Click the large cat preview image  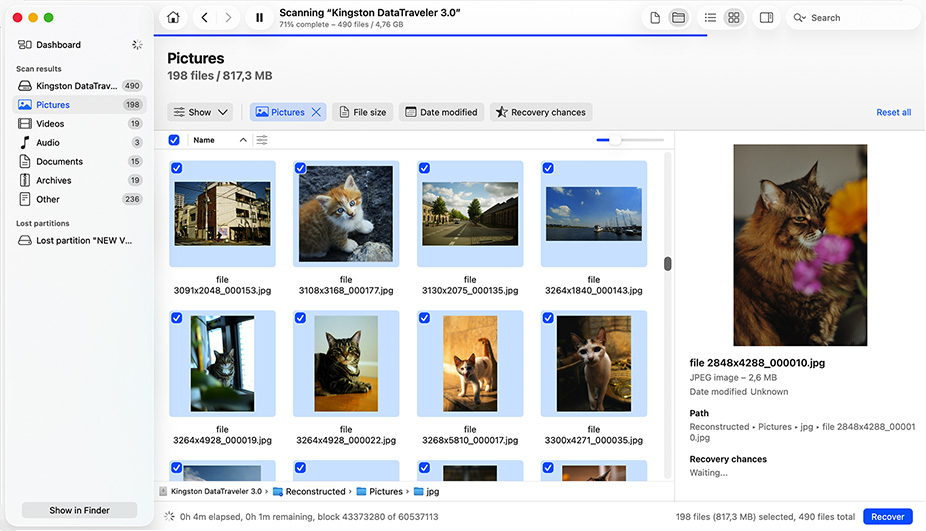tap(800, 245)
